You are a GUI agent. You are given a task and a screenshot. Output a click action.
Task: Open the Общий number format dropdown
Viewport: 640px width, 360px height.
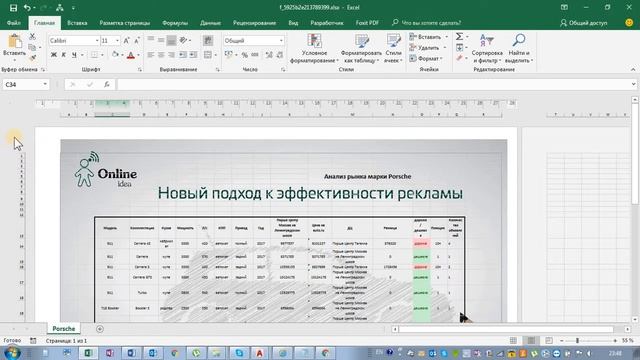[281, 40]
